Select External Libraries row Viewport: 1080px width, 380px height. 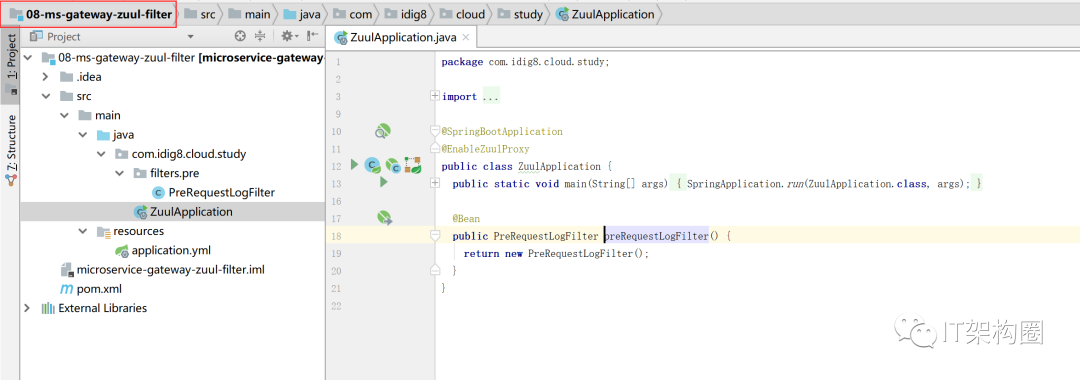(x=172, y=308)
